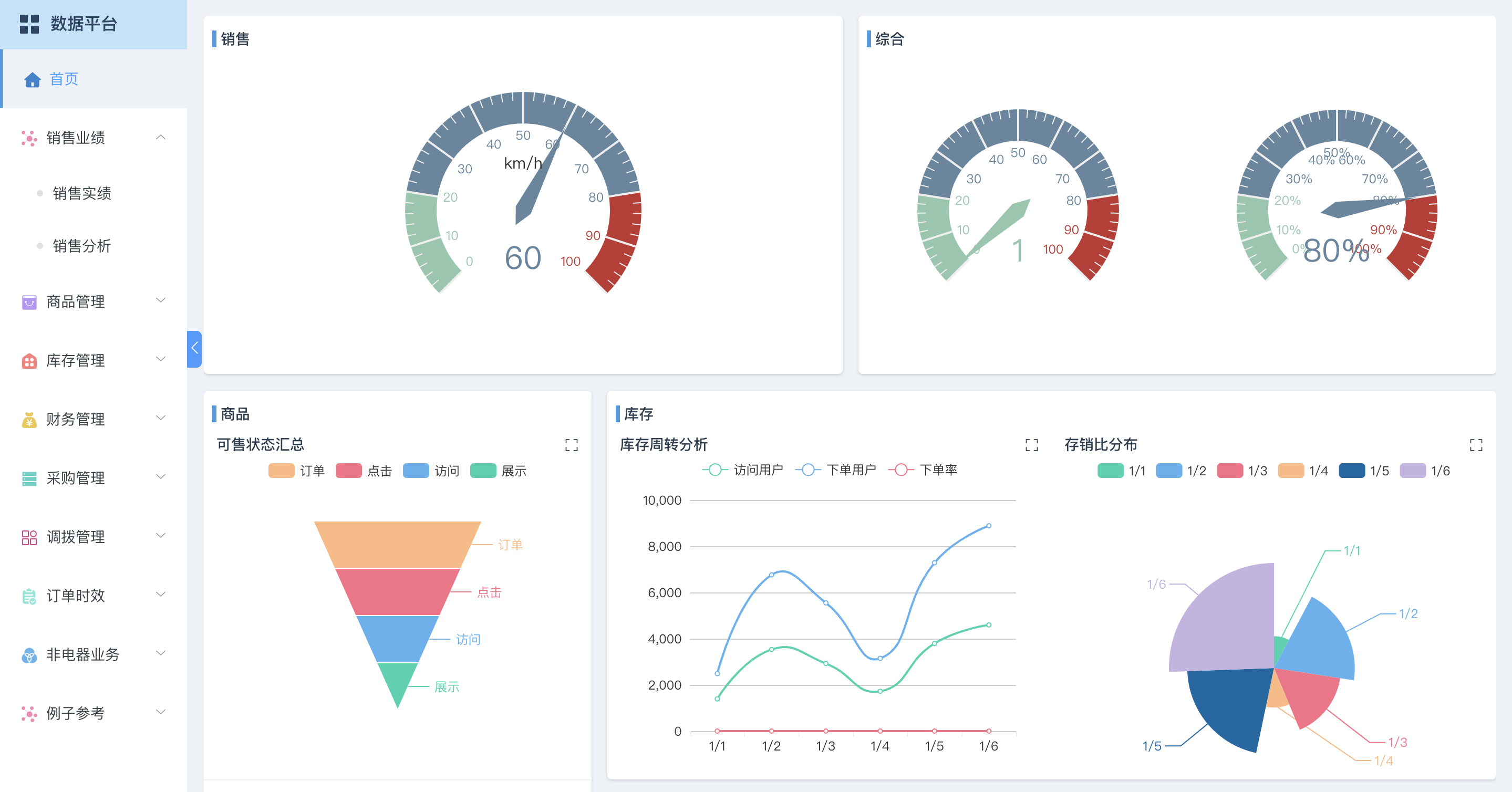Open fullscreen for the 存销比分布 chart
The width and height of the screenshot is (1512, 792).
(x=1476, y=445)
